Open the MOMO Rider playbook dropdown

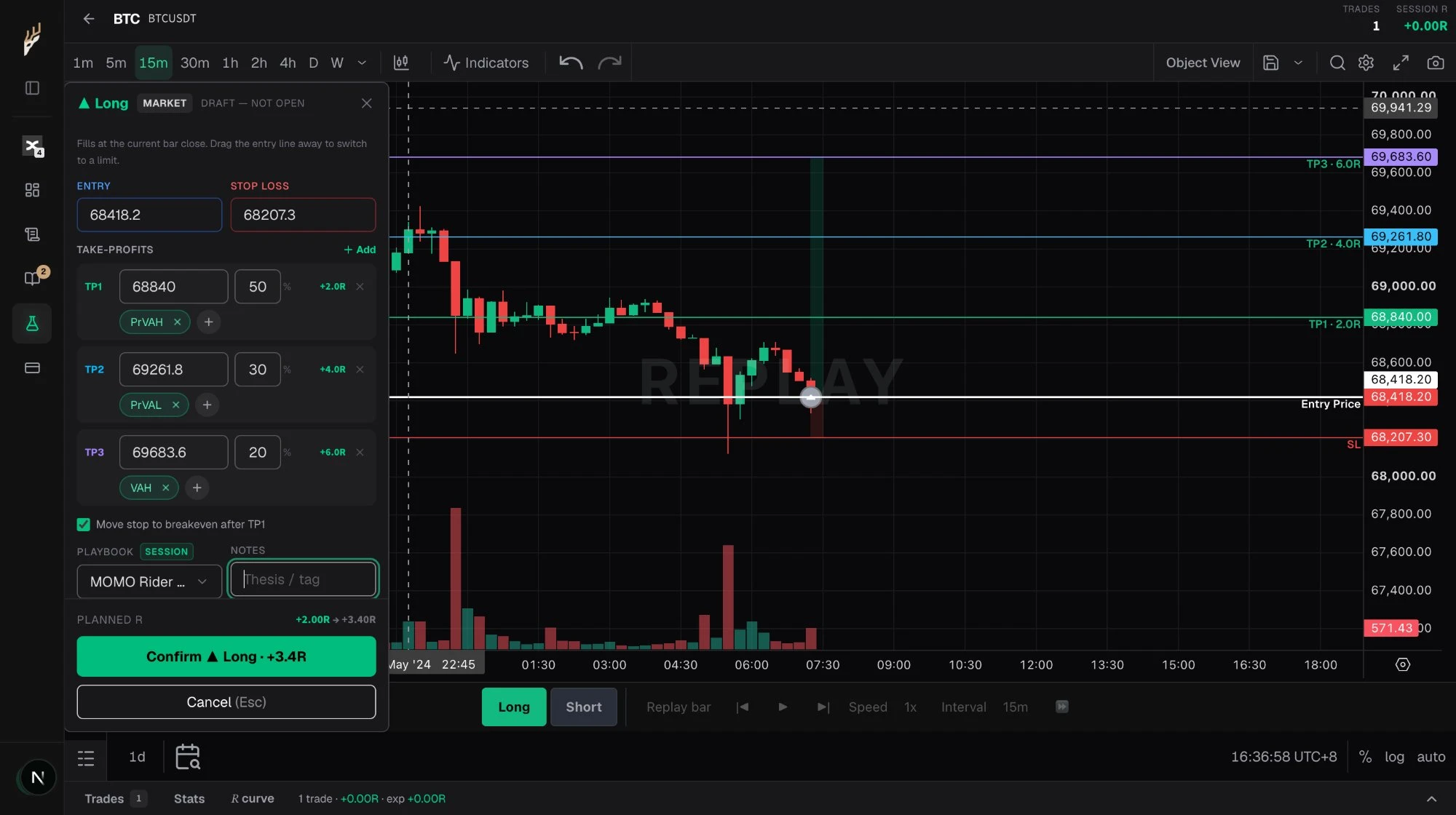pyautogui.click(x=149, y=581)
